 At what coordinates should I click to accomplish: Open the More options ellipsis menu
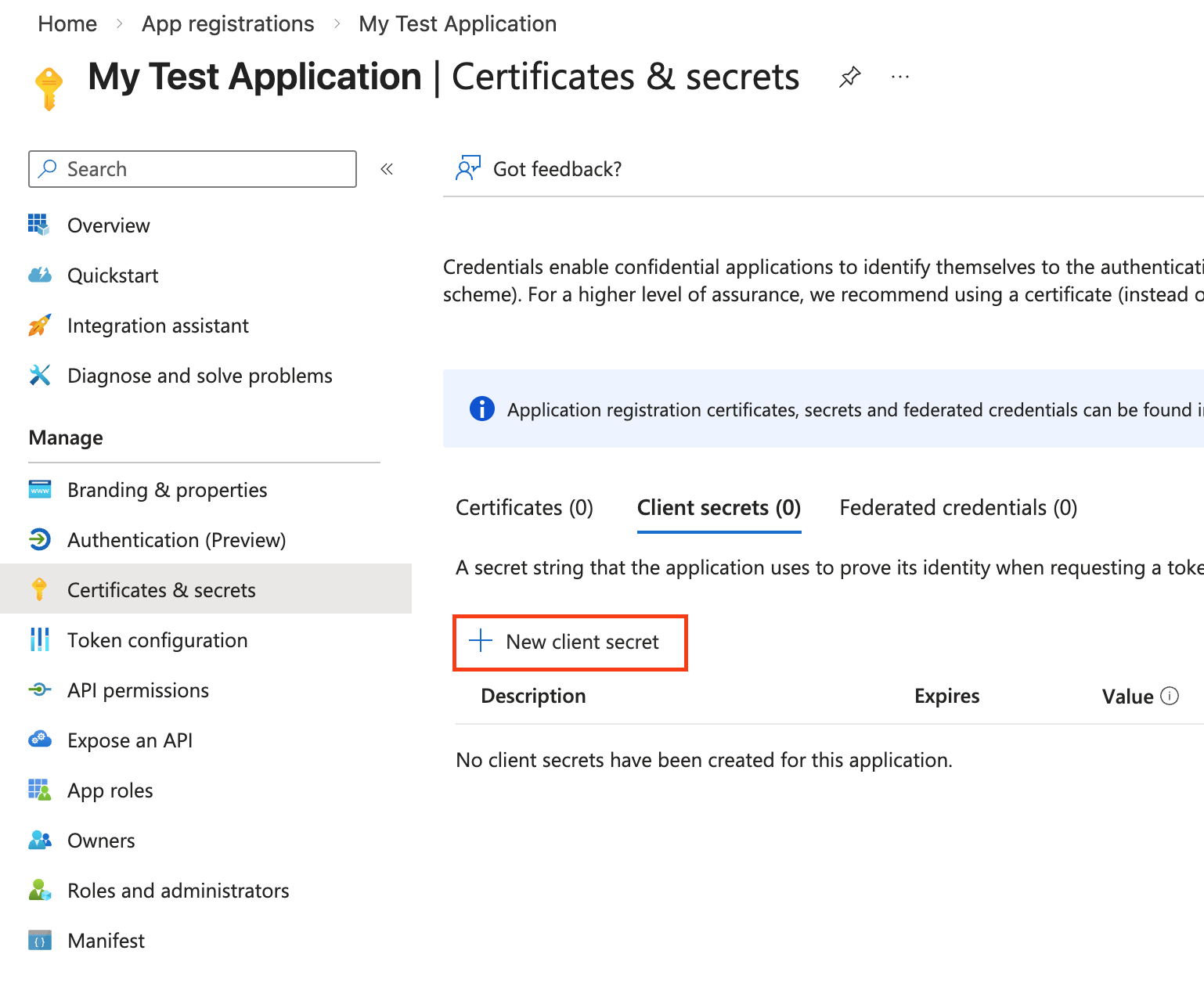pyautogui.click(x=899, y=76)
